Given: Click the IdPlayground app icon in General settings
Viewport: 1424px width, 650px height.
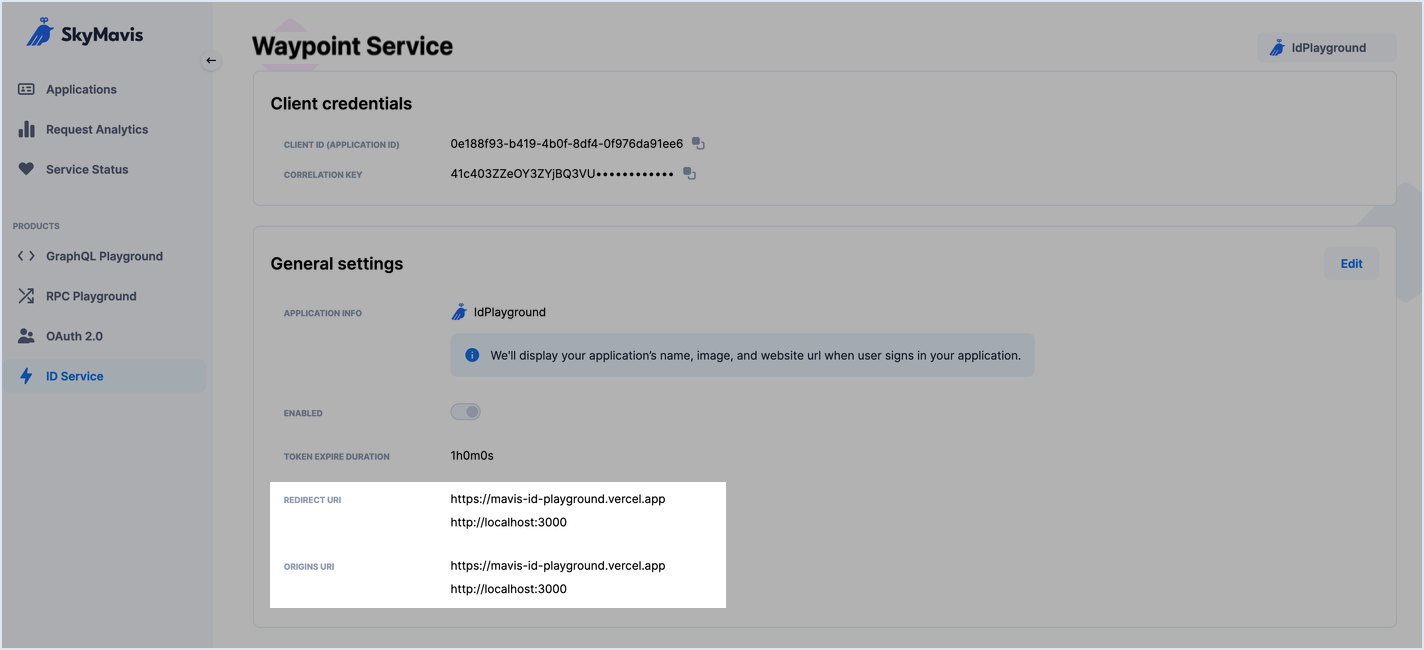Looking at the screenshot, I should 459,312.
